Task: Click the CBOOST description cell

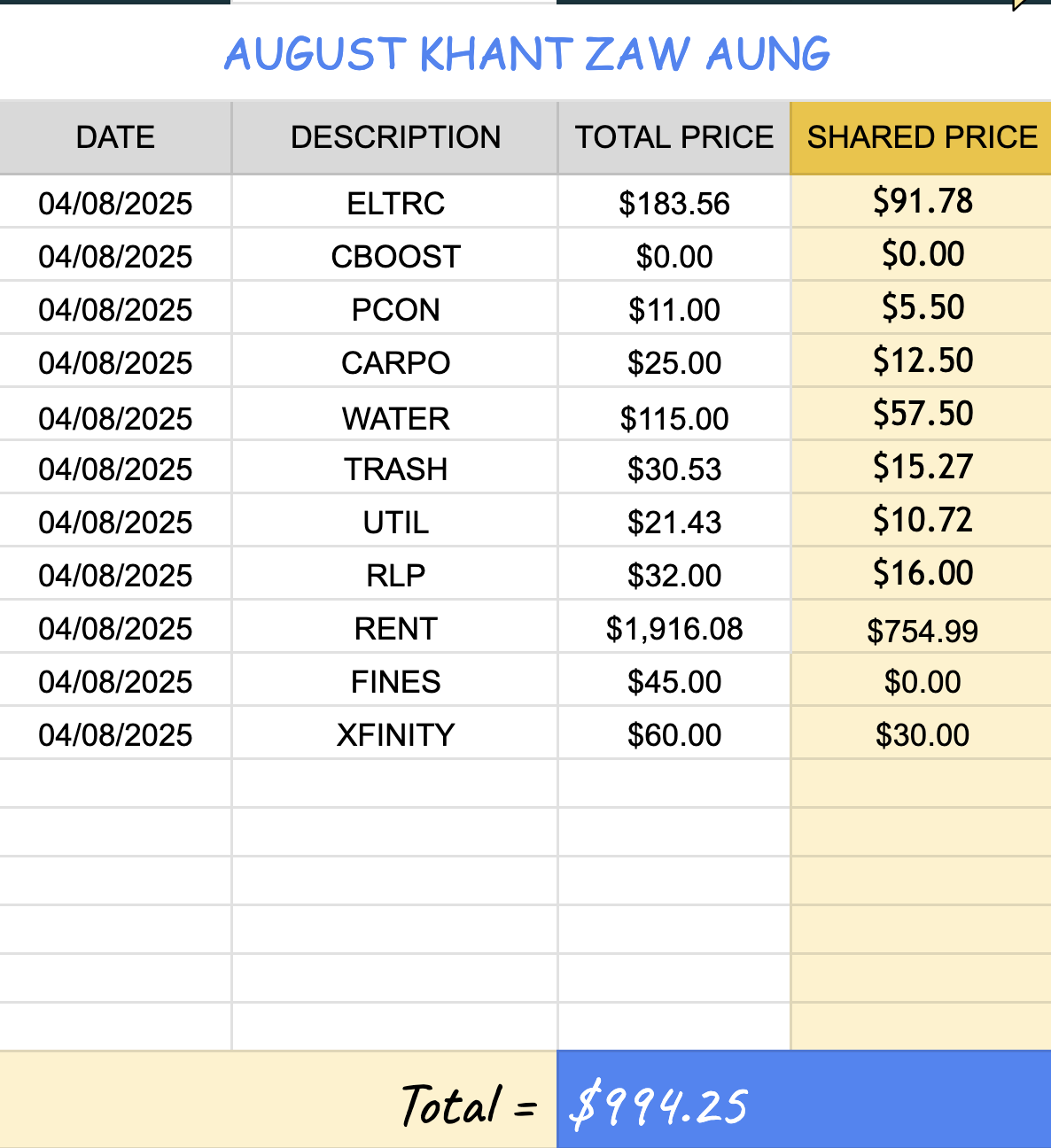Action: 395,256
